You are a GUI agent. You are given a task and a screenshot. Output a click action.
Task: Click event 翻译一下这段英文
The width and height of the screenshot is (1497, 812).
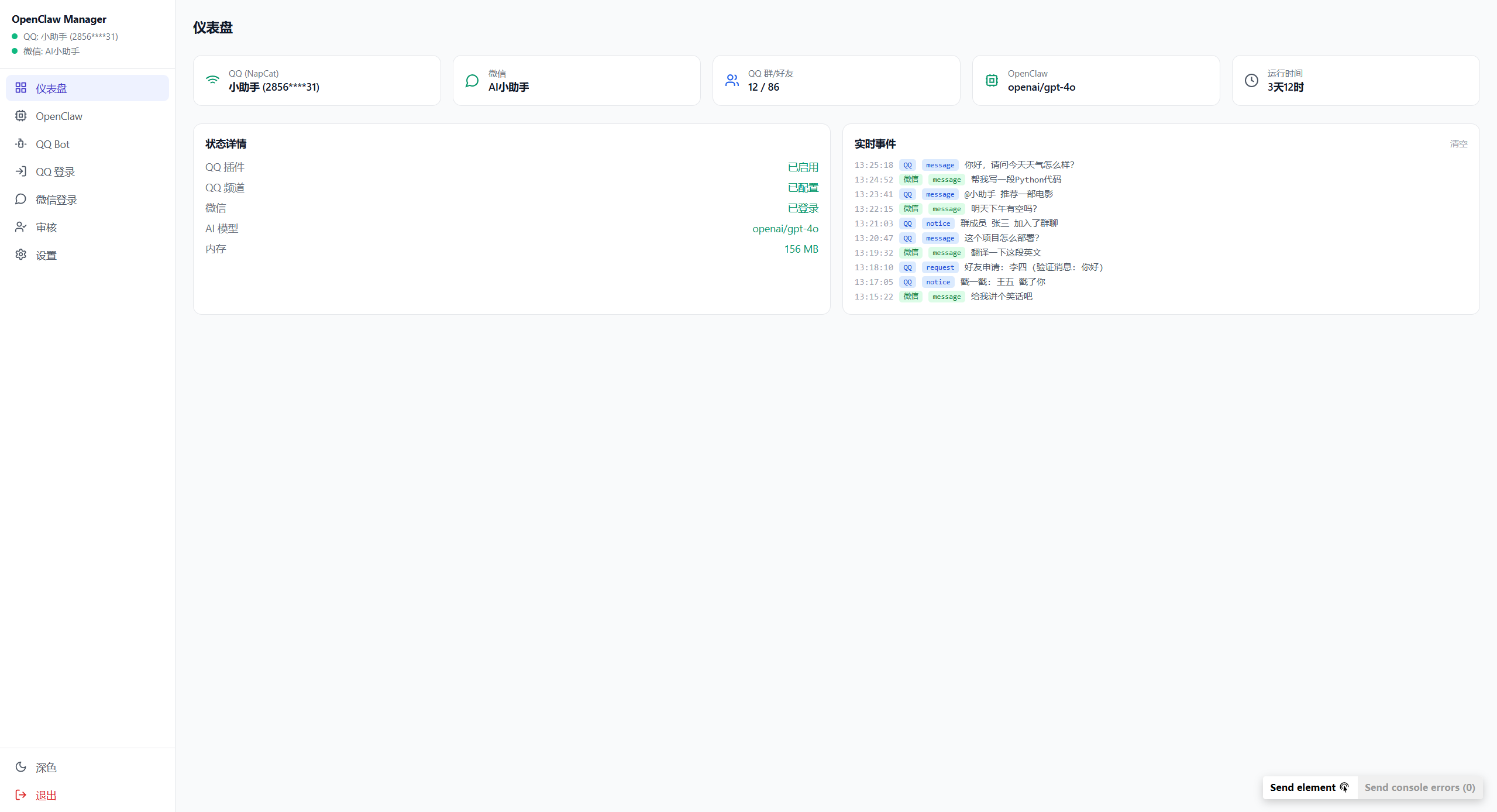point(1006,253)
